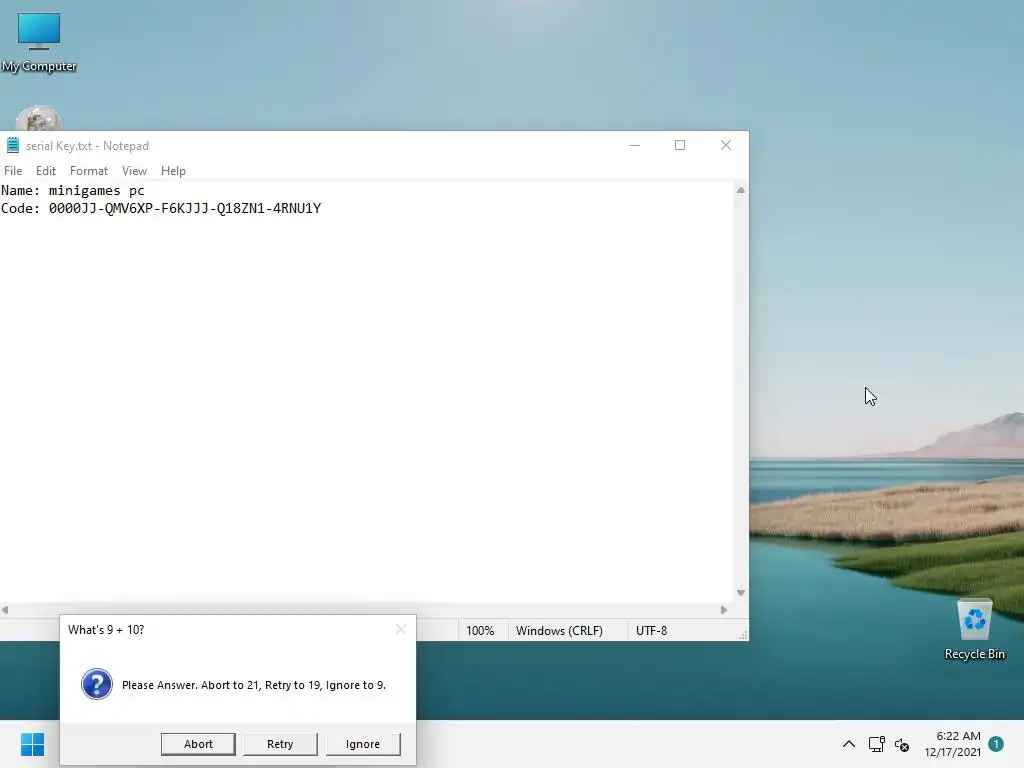Viewport: 1024px width, 768px height.
Task: Open the network status tray icon
Action: 876,744
